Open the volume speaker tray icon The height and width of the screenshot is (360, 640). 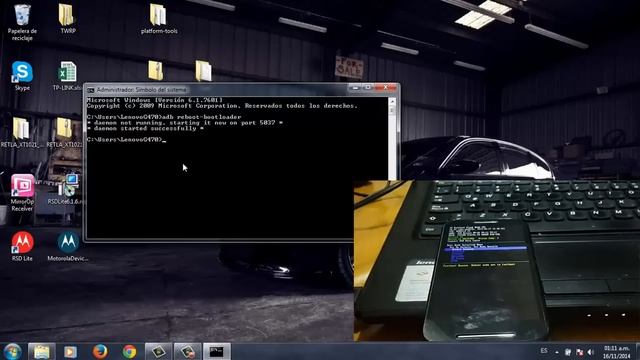pos(591,352)
